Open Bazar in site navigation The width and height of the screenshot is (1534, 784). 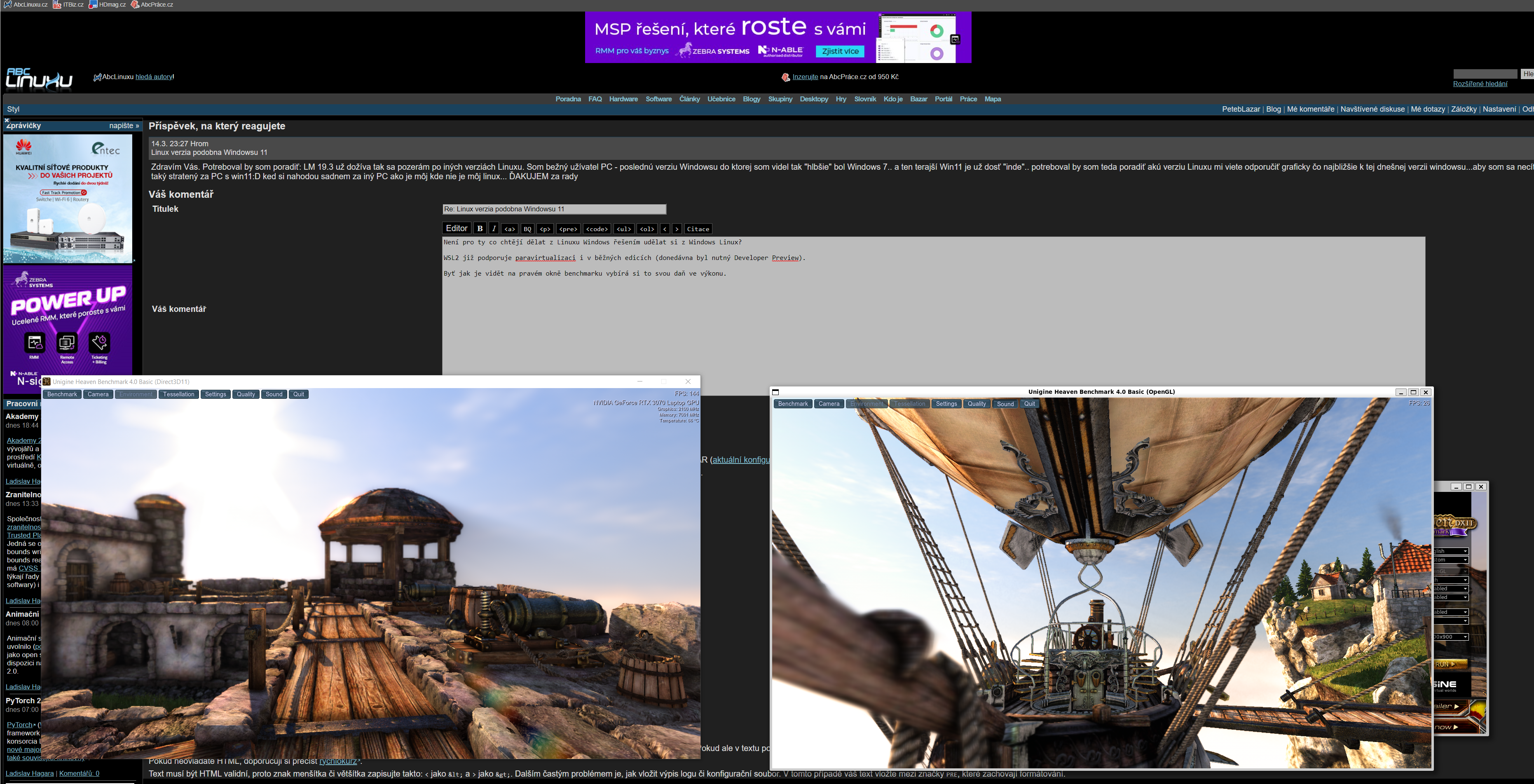[919, 99]
